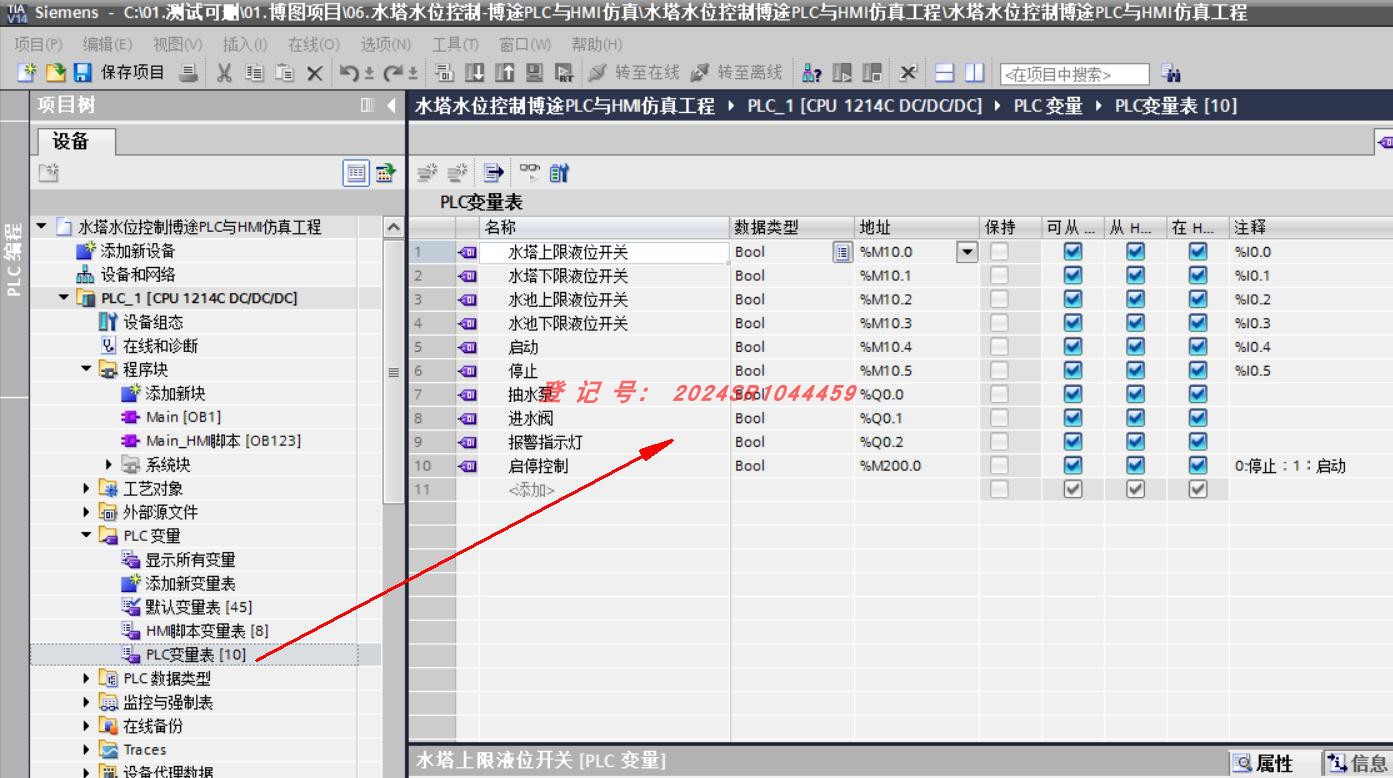Open Main [OB1] block in tree
Screen dimensions: 1393x778
click(x=183, y=417)
